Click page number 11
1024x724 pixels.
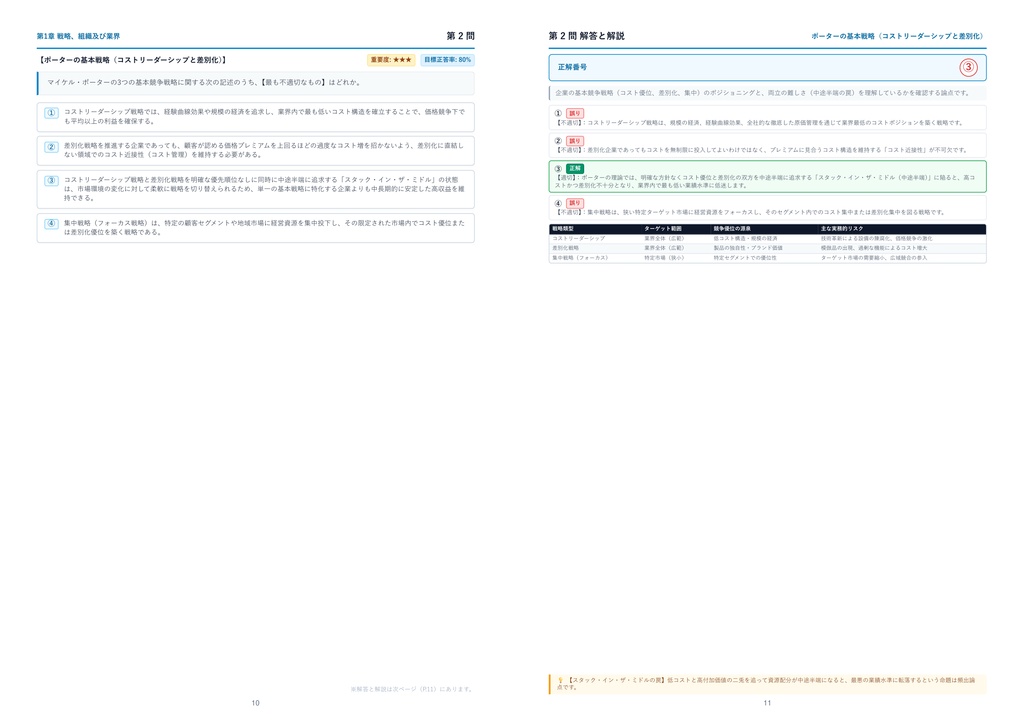click(x=767, y=703)
